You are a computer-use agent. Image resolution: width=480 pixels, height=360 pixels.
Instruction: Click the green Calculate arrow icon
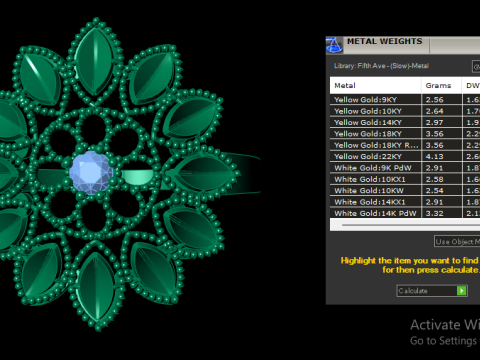(x=462, y=291)
